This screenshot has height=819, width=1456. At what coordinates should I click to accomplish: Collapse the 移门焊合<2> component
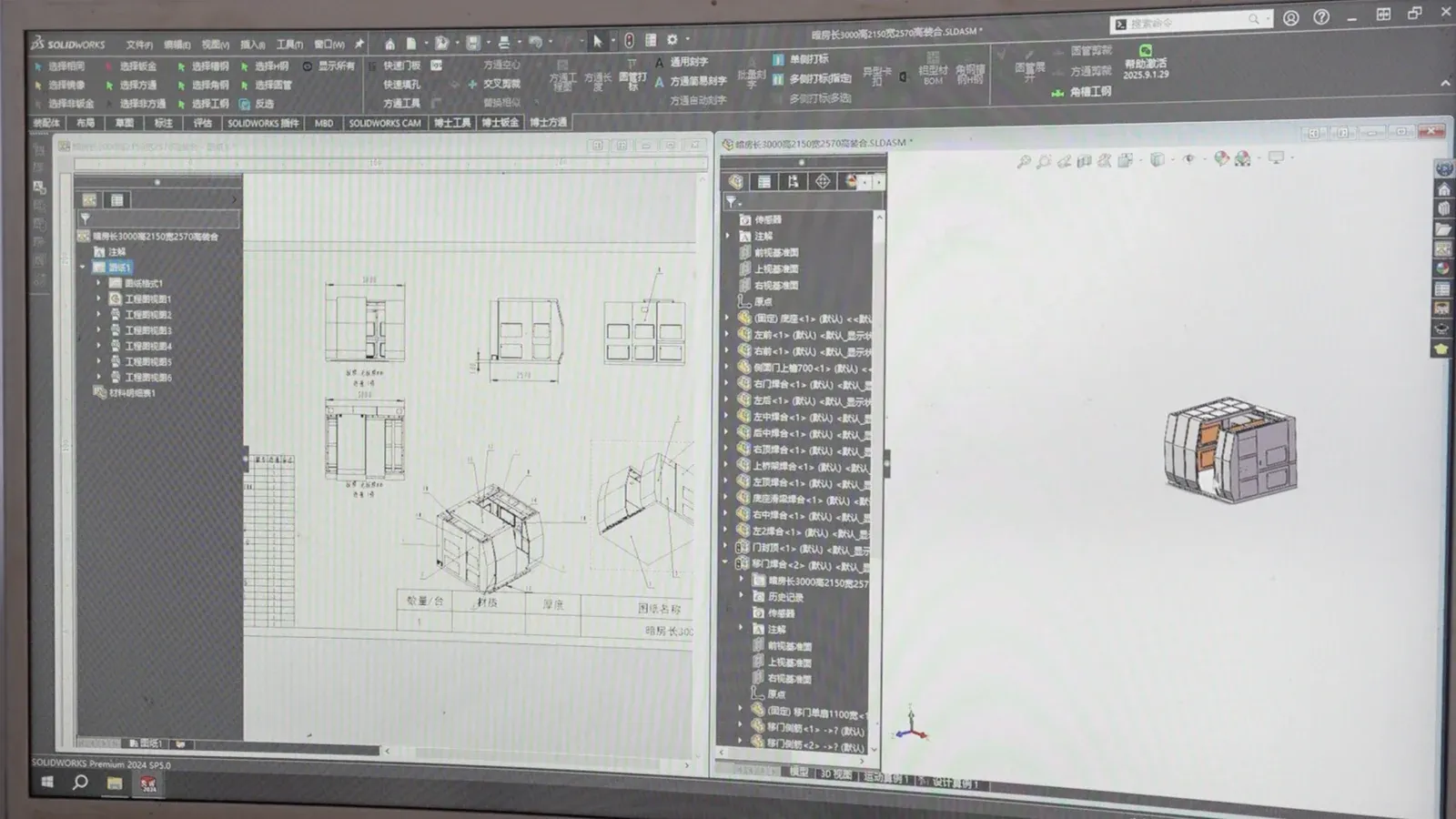726,564
